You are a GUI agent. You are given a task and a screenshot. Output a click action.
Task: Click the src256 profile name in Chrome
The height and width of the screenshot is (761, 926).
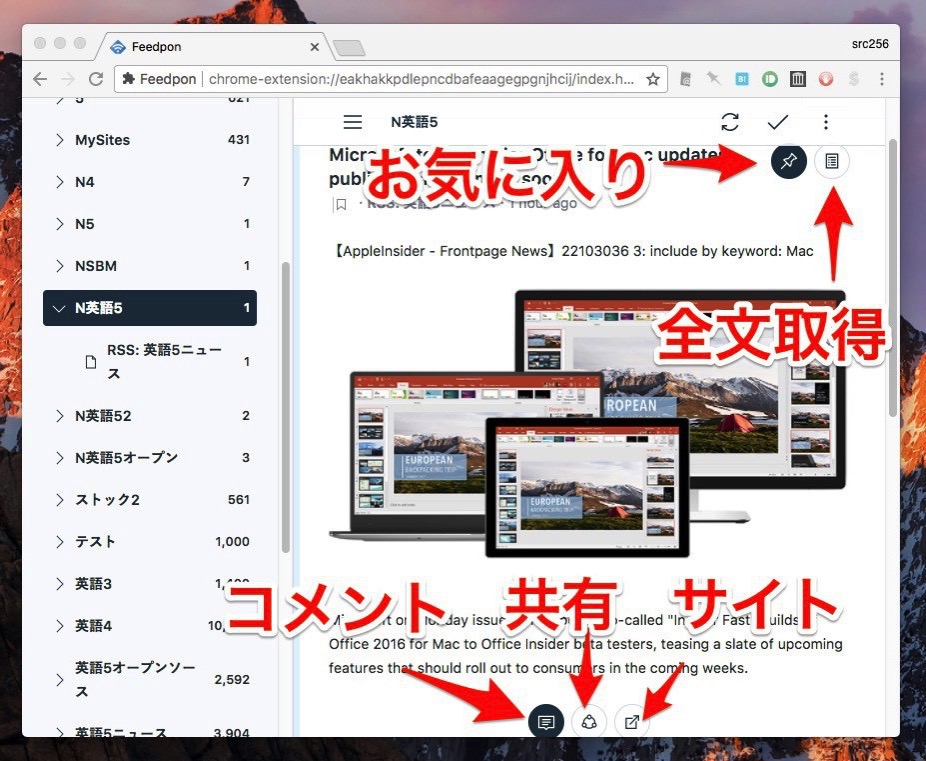[870, 44]
